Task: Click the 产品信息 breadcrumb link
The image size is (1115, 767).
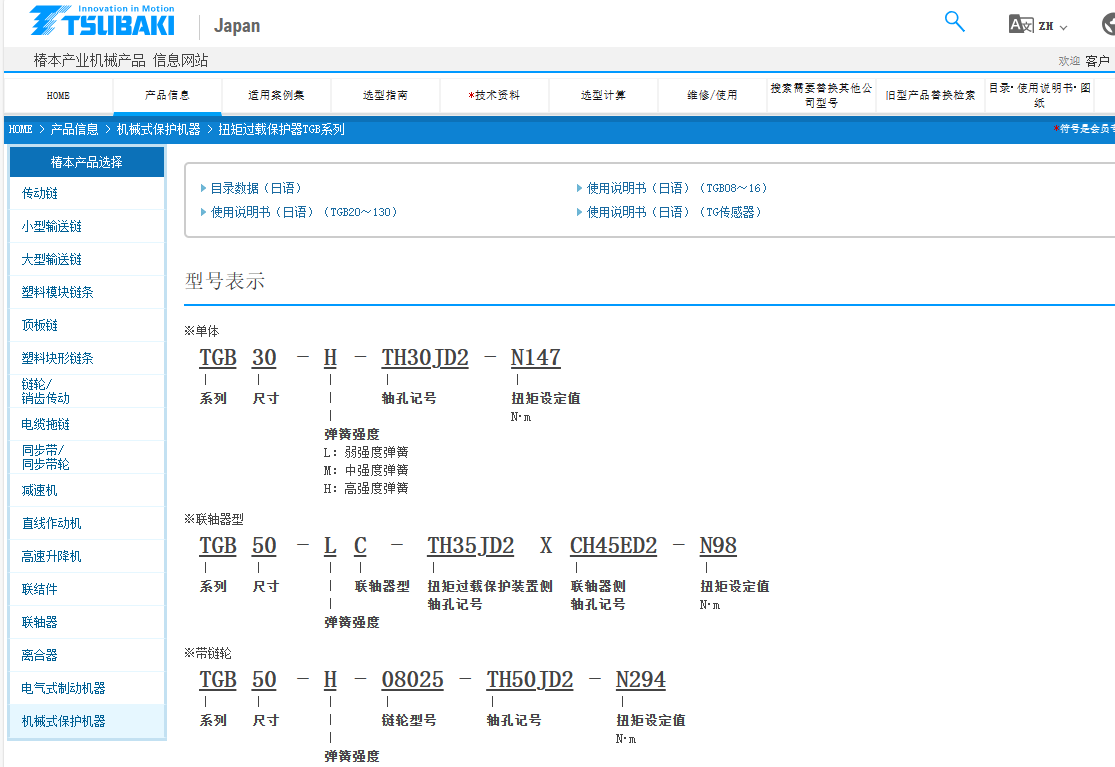Action: tap(77, 129)
